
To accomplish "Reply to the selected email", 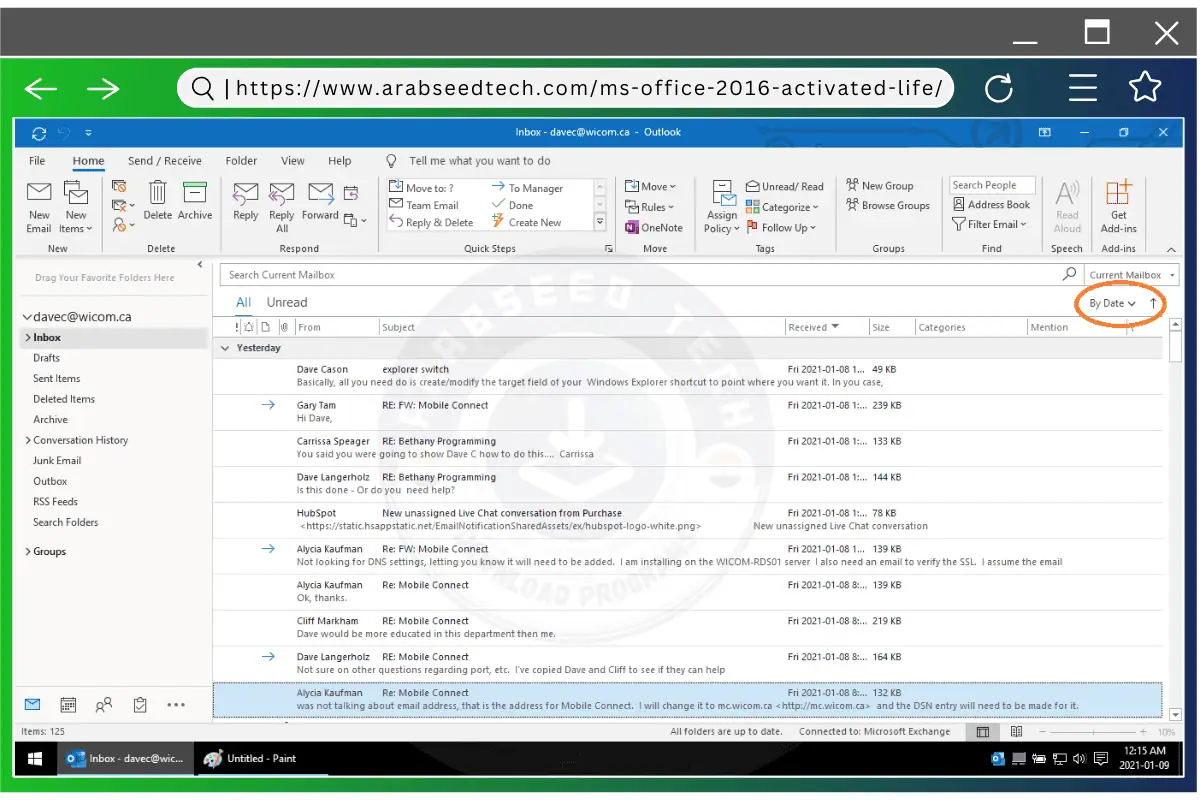I will [245, 205].
